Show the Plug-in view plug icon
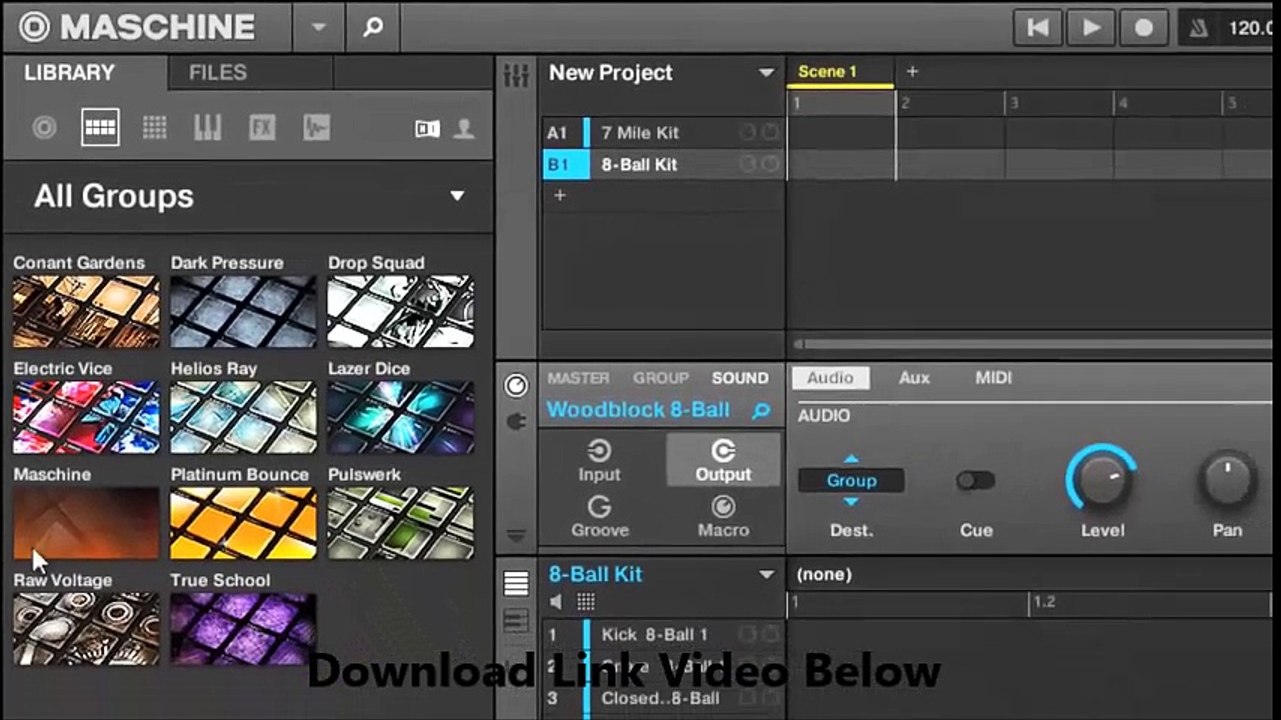1281x720 pixels. tap(516, 422)
